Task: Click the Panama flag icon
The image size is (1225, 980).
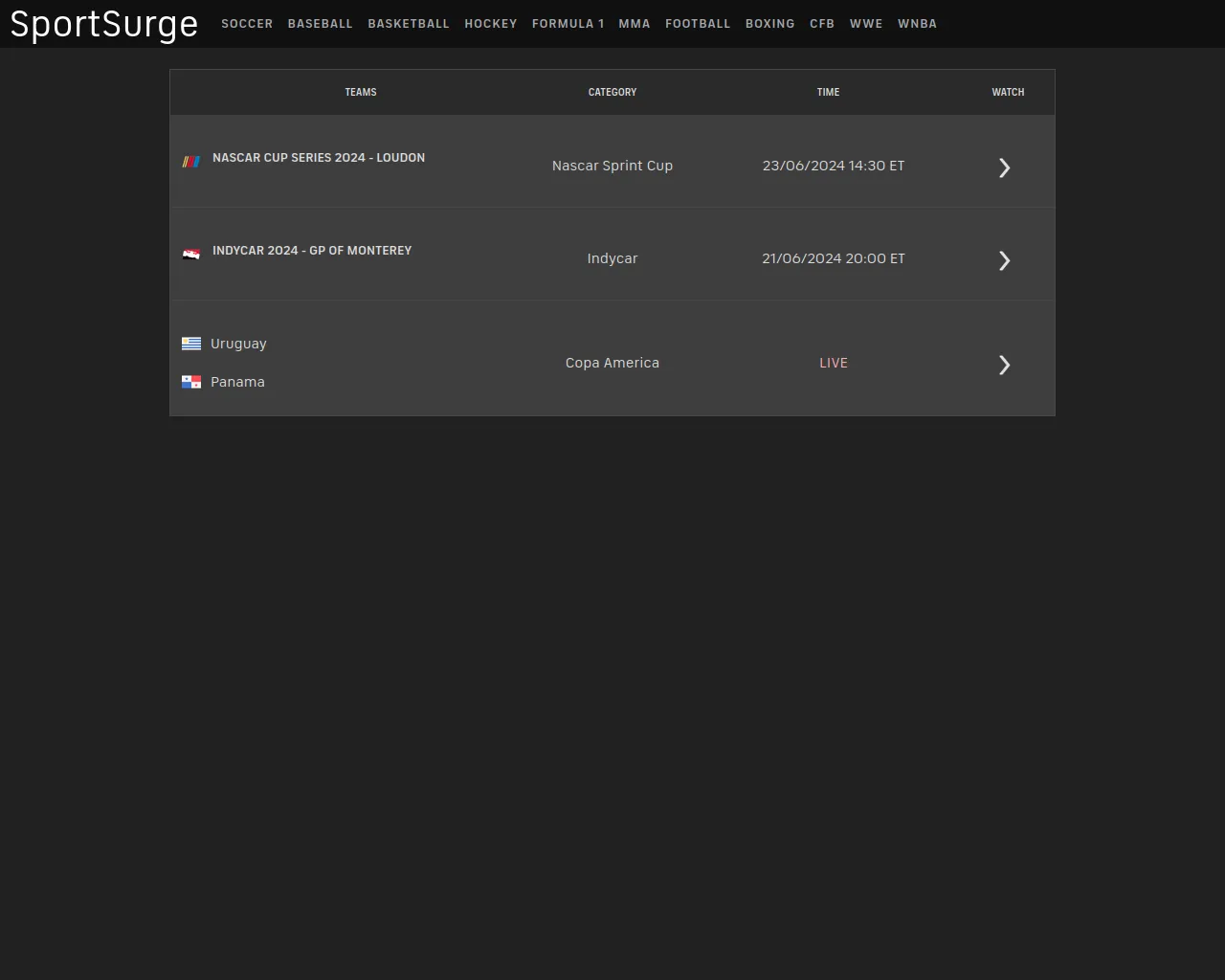Action: coord(191,382)
